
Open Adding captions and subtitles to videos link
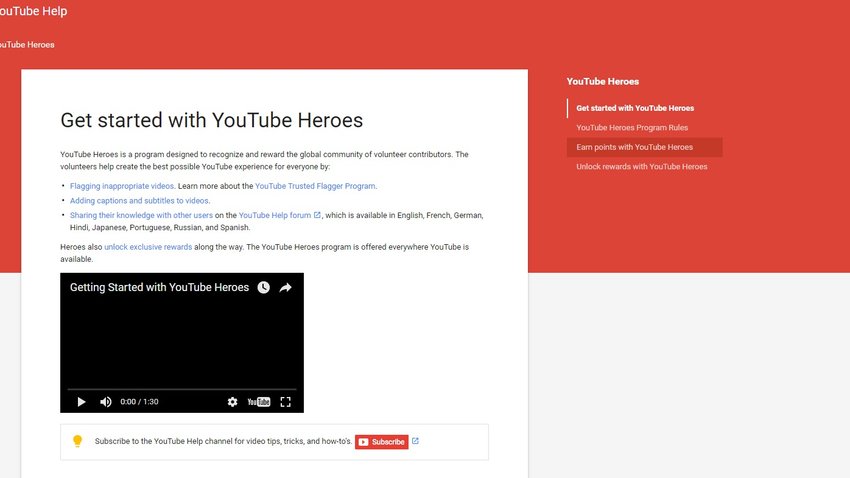click(x=139, y=201)
